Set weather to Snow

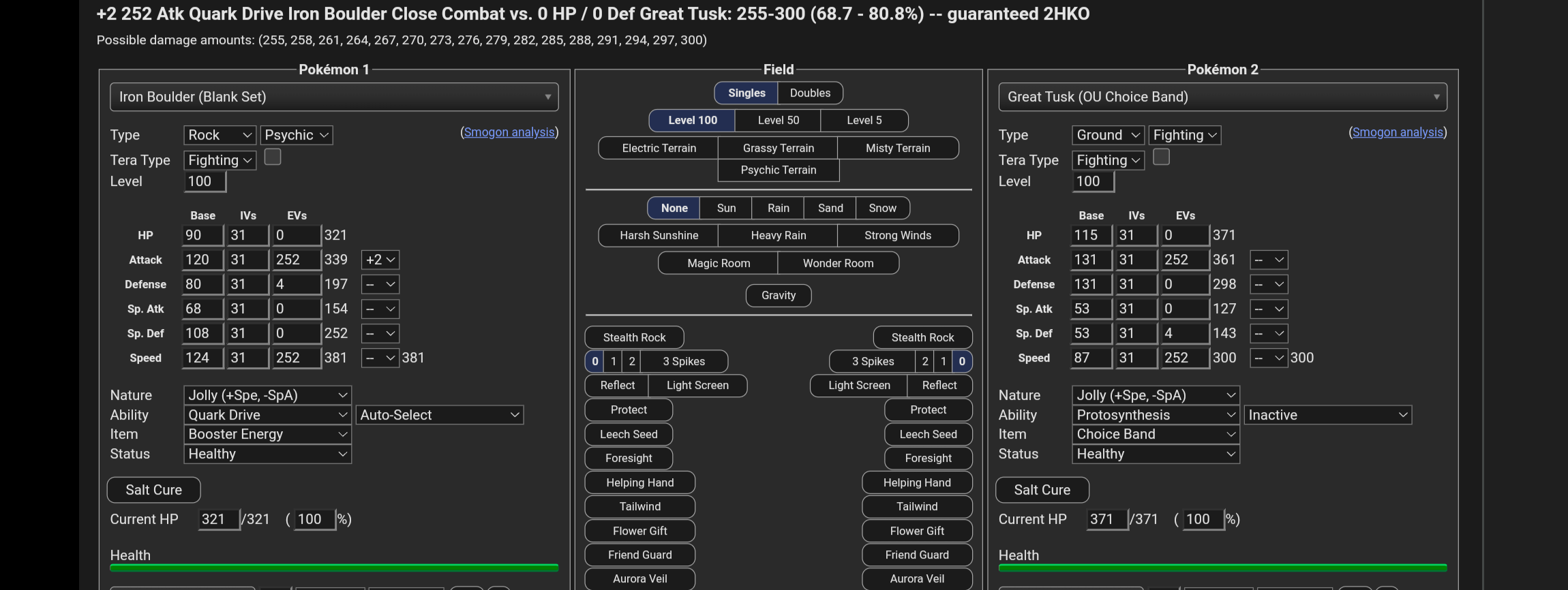883,208
